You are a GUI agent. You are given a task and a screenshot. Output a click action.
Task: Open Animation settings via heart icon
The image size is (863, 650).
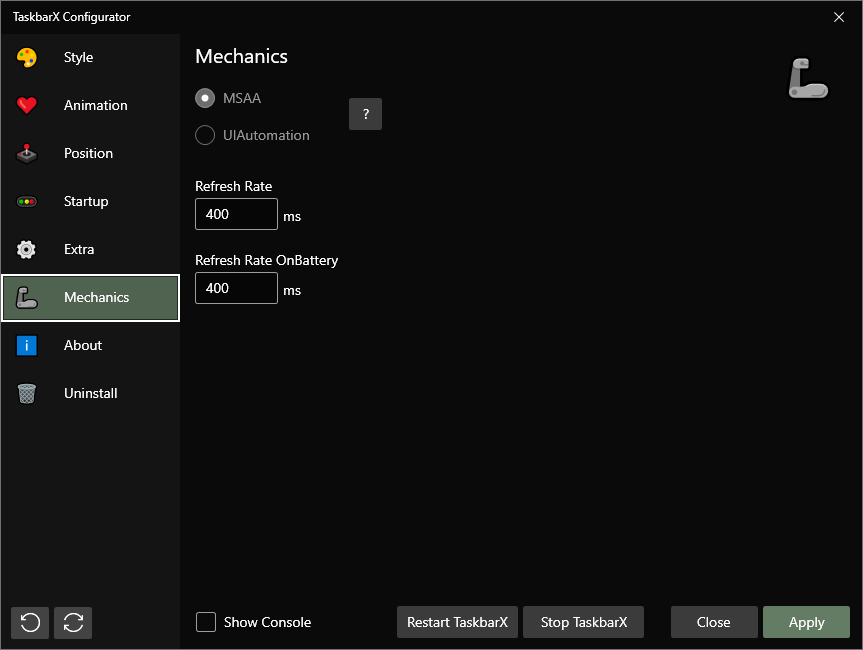point(25,105)
